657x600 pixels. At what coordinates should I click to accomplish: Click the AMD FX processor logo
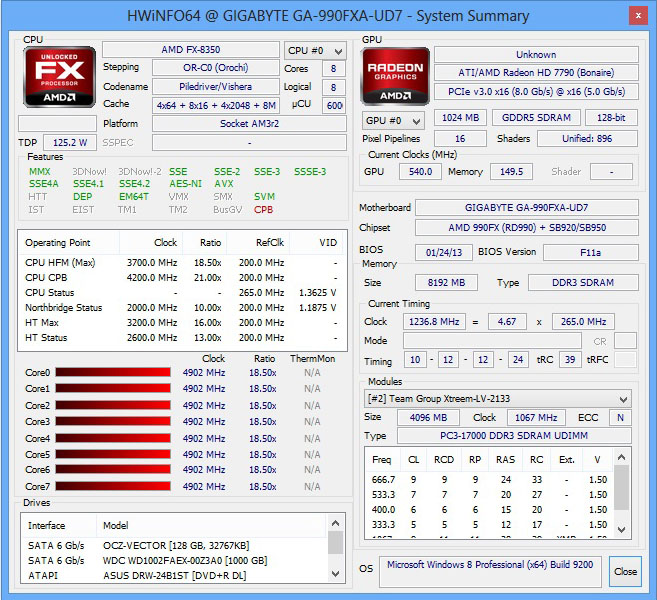(59, 77)
